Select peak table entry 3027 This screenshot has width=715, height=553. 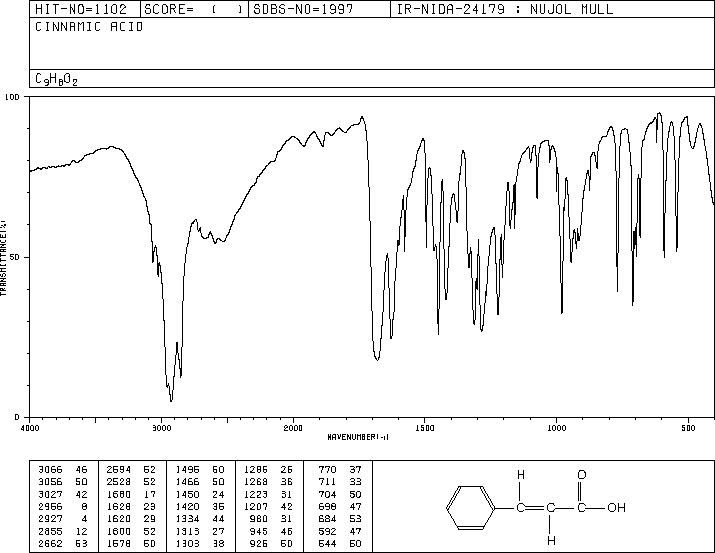click(x=50, y=494)
